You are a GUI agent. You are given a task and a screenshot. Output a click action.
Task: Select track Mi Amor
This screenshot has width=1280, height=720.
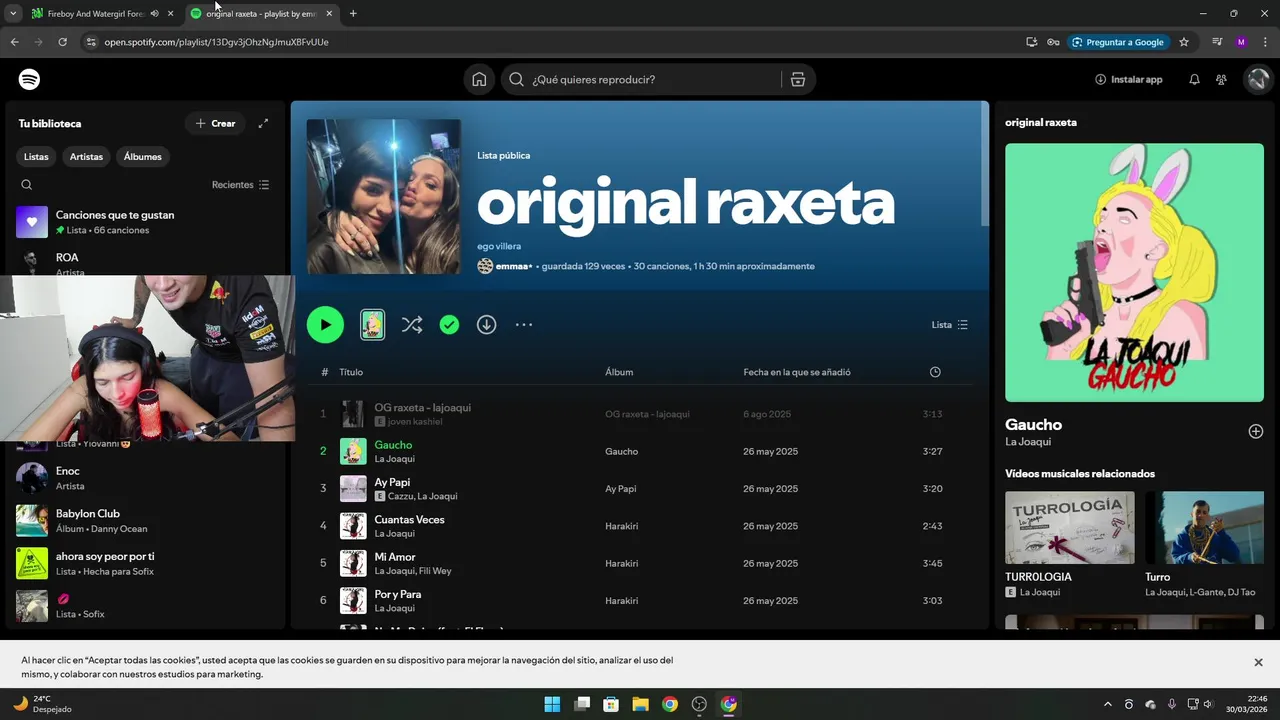tap(394, 557)
